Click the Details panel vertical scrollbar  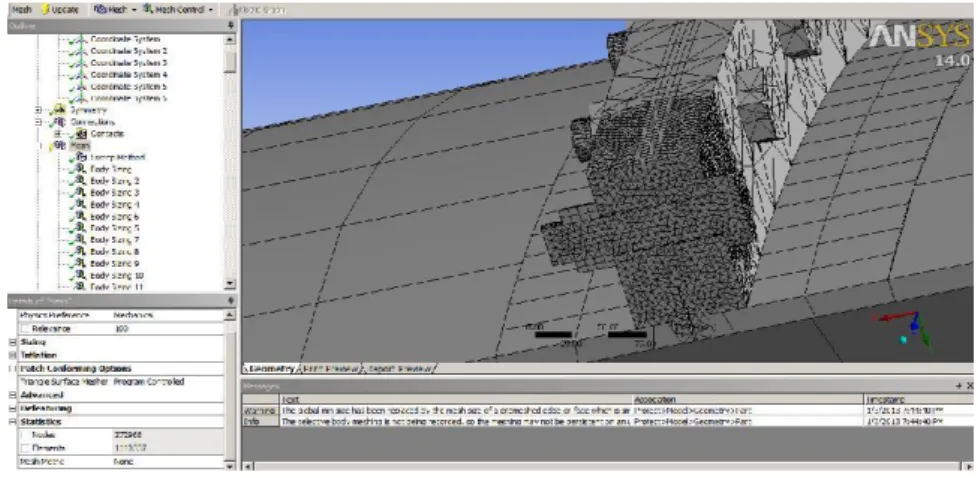pyautogui.click(x=230, y=389)
